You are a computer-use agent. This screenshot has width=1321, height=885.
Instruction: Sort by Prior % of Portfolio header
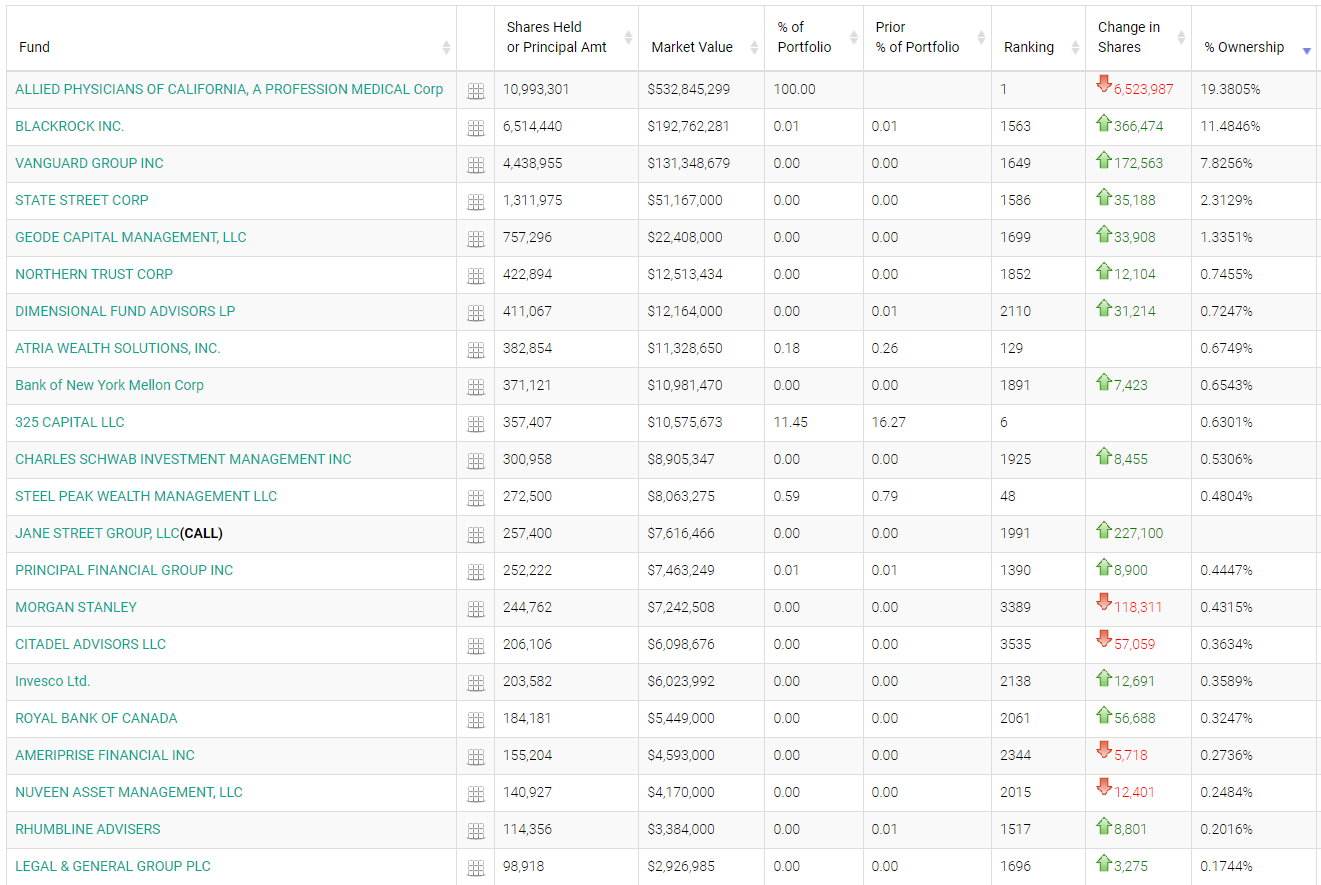pyautogui.click(x=927, y=37)
